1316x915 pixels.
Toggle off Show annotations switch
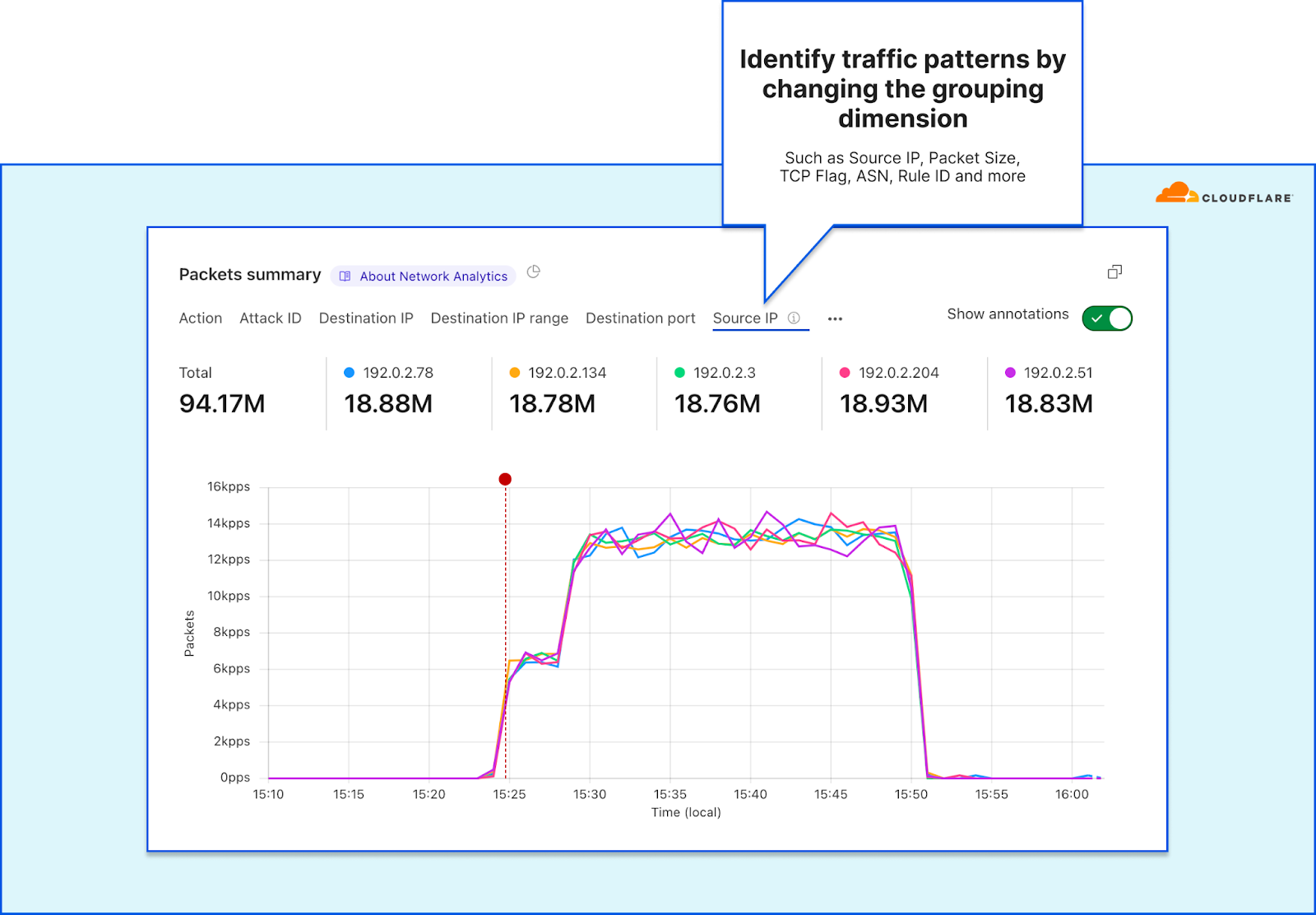pos(1107,318)
